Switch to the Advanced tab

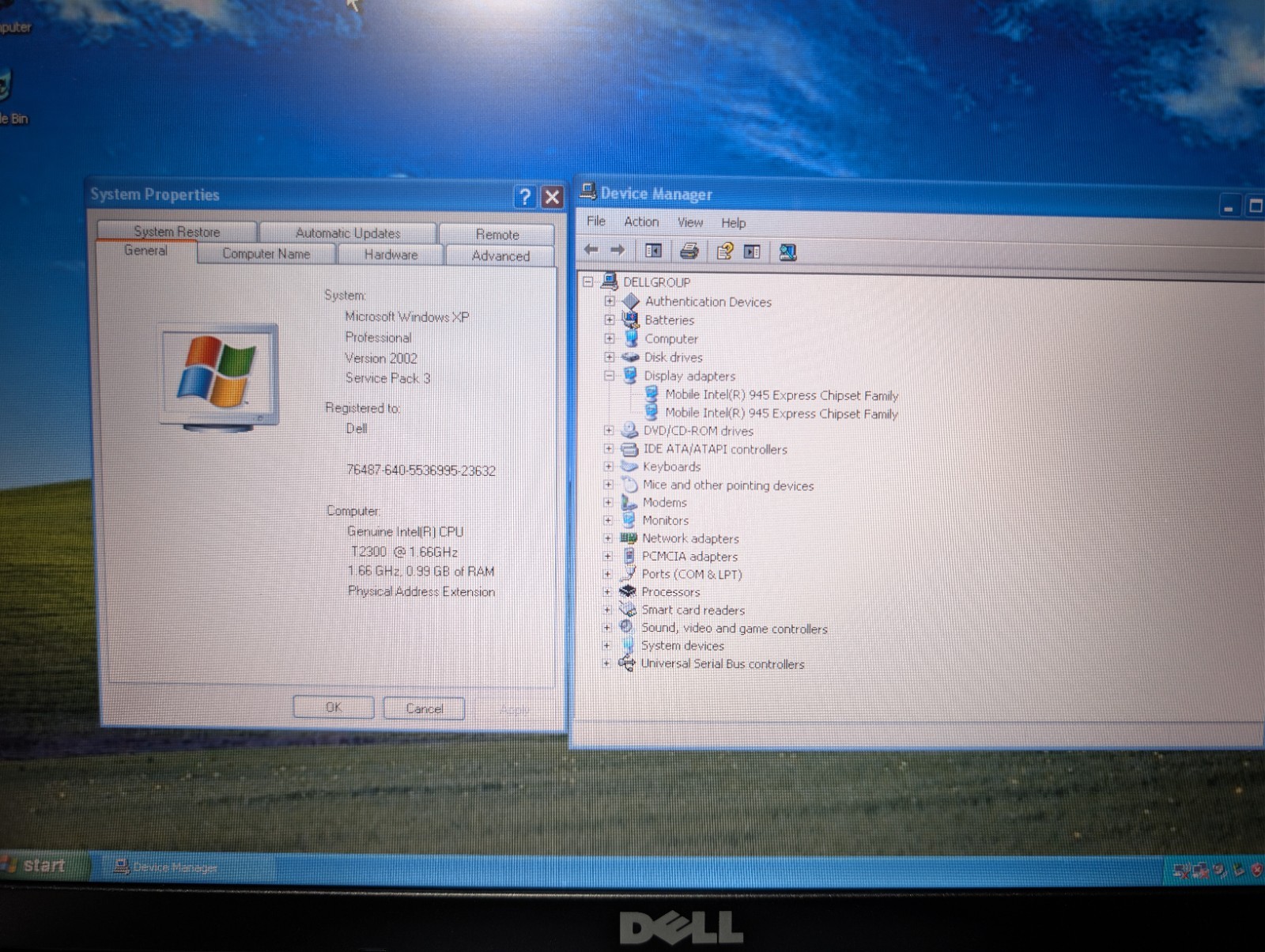click(500, 255)
